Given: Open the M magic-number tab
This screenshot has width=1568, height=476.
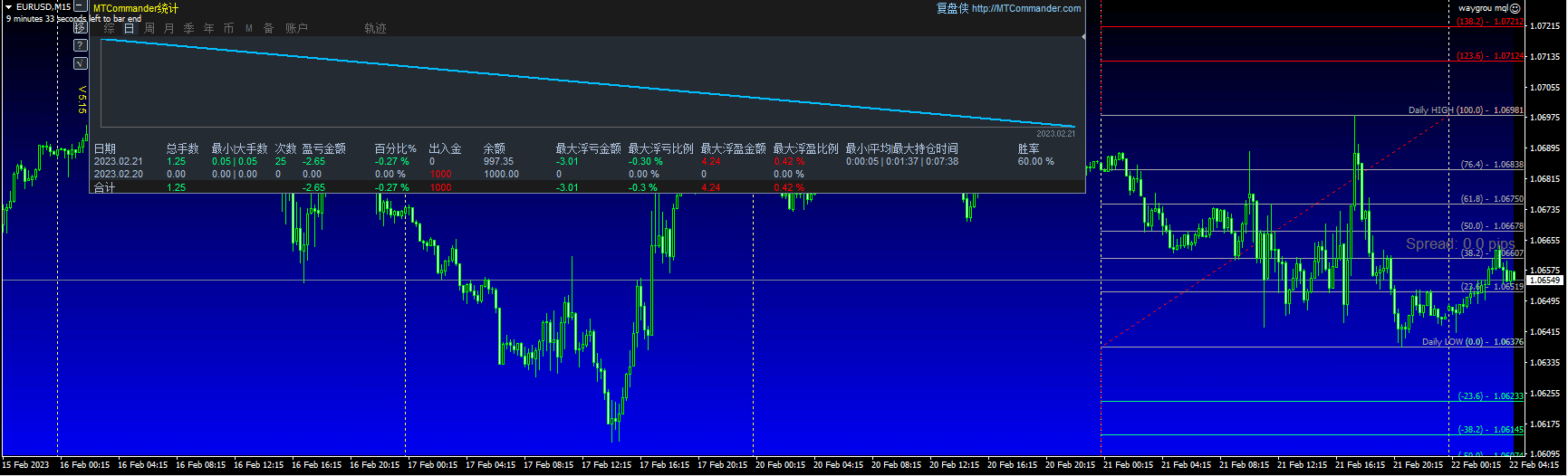Looking at the screenshot, I should coord(249,28).
